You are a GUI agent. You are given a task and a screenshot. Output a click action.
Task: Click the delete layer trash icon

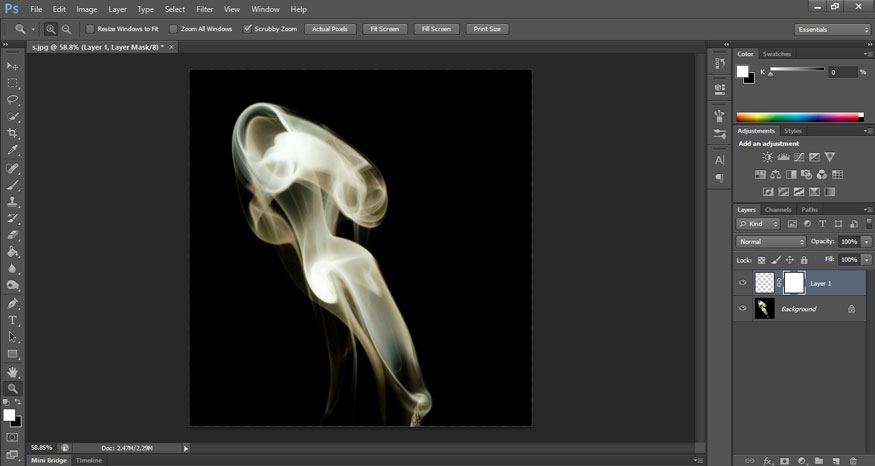(x=853, y=461)
